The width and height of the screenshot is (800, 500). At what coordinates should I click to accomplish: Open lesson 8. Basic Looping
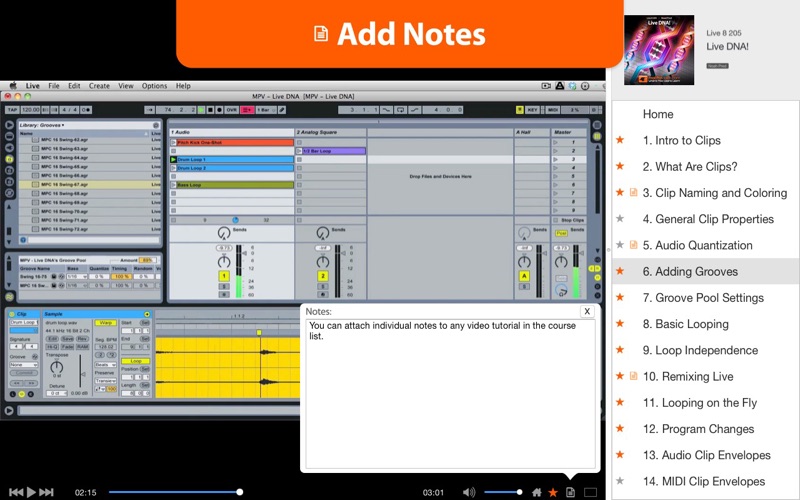(685, 323)
